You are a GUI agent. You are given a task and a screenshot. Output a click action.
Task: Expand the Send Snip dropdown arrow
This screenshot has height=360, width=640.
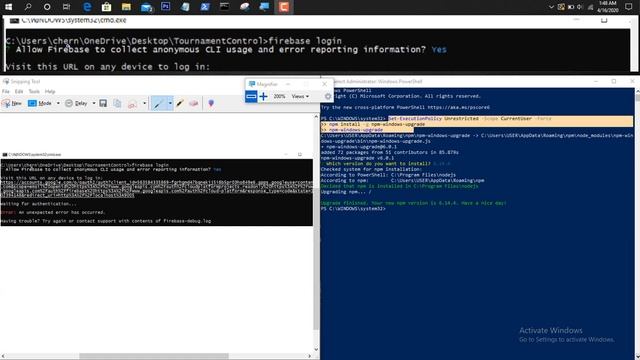144,104
